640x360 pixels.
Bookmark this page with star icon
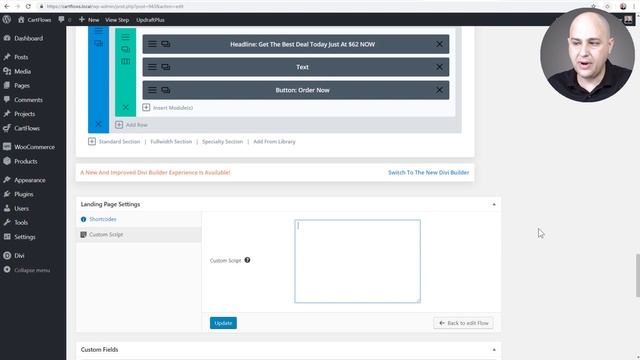[x=593, y=7]
